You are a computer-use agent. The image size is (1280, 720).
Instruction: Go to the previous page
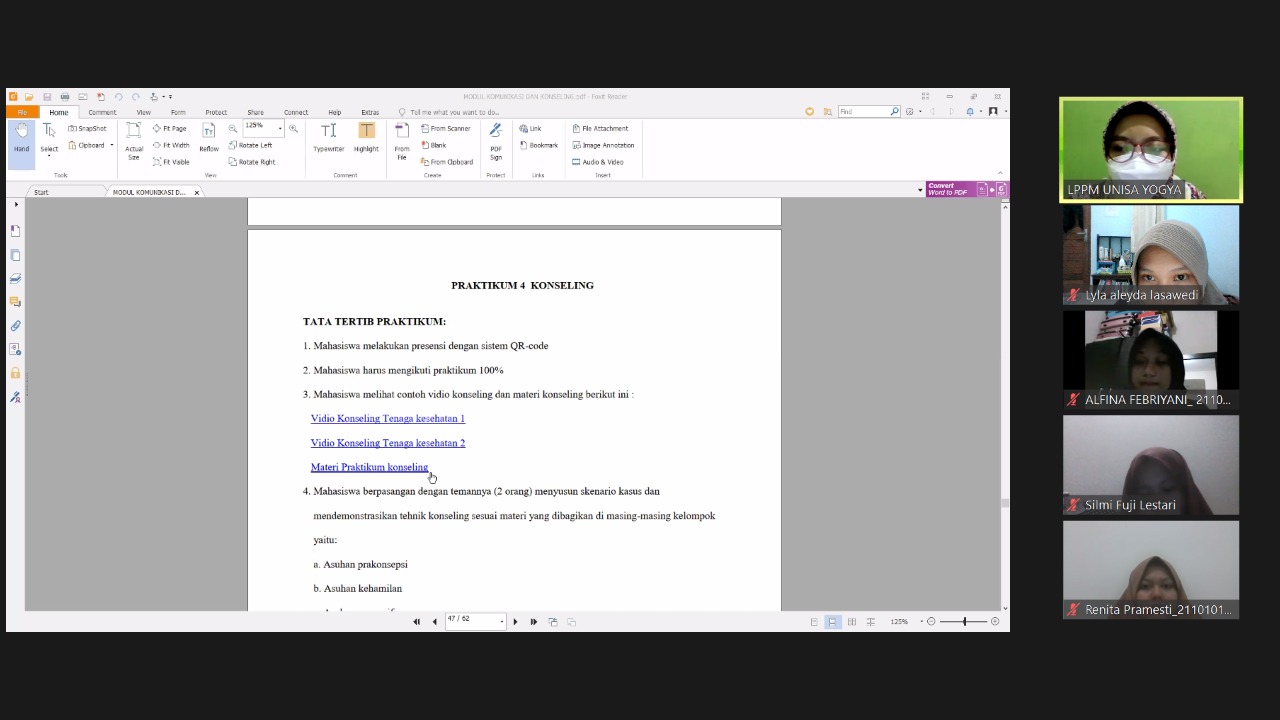(434, 621)
